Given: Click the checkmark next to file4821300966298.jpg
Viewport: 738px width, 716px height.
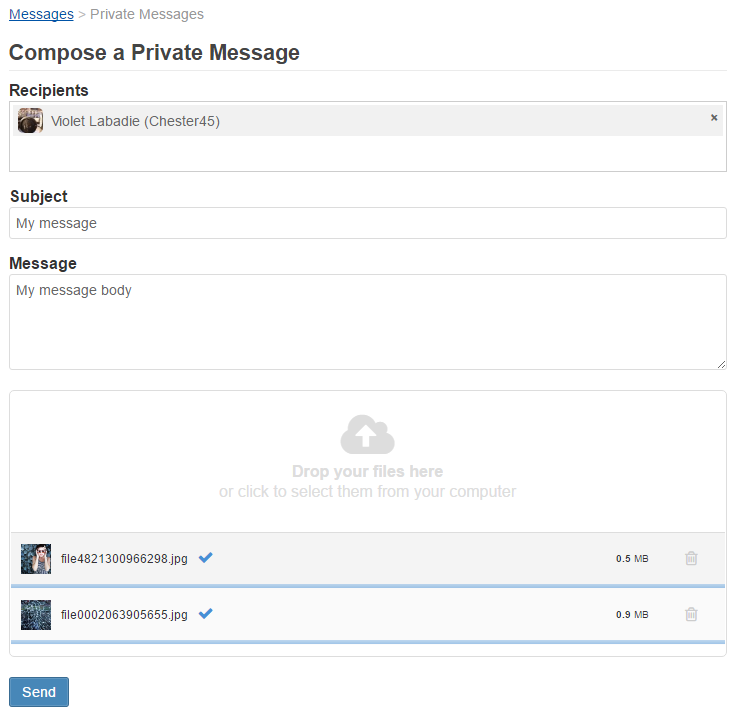Looking at the screenshot, I should tap(206, 558).
